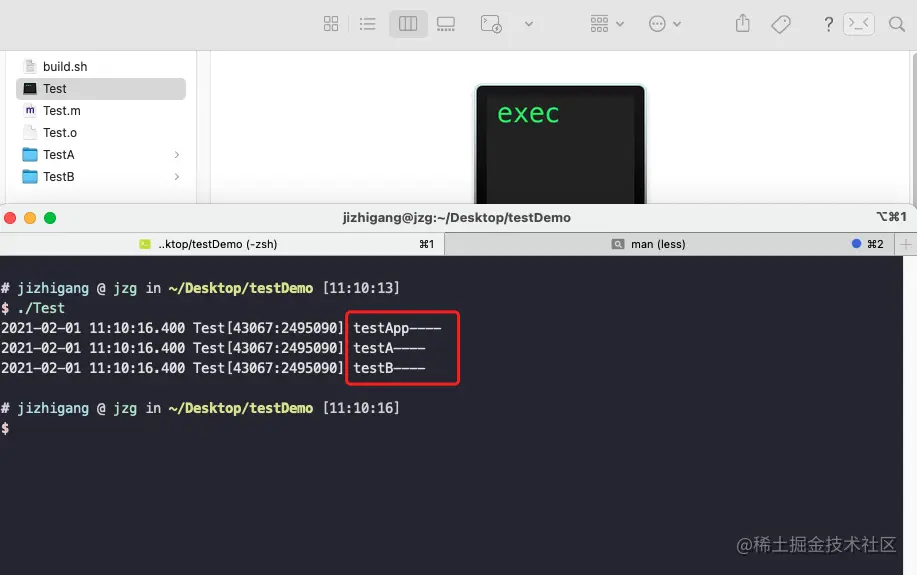917x575 pixels.
Task: Open the Finder group-by menu
Action: [x=606, y=24]
